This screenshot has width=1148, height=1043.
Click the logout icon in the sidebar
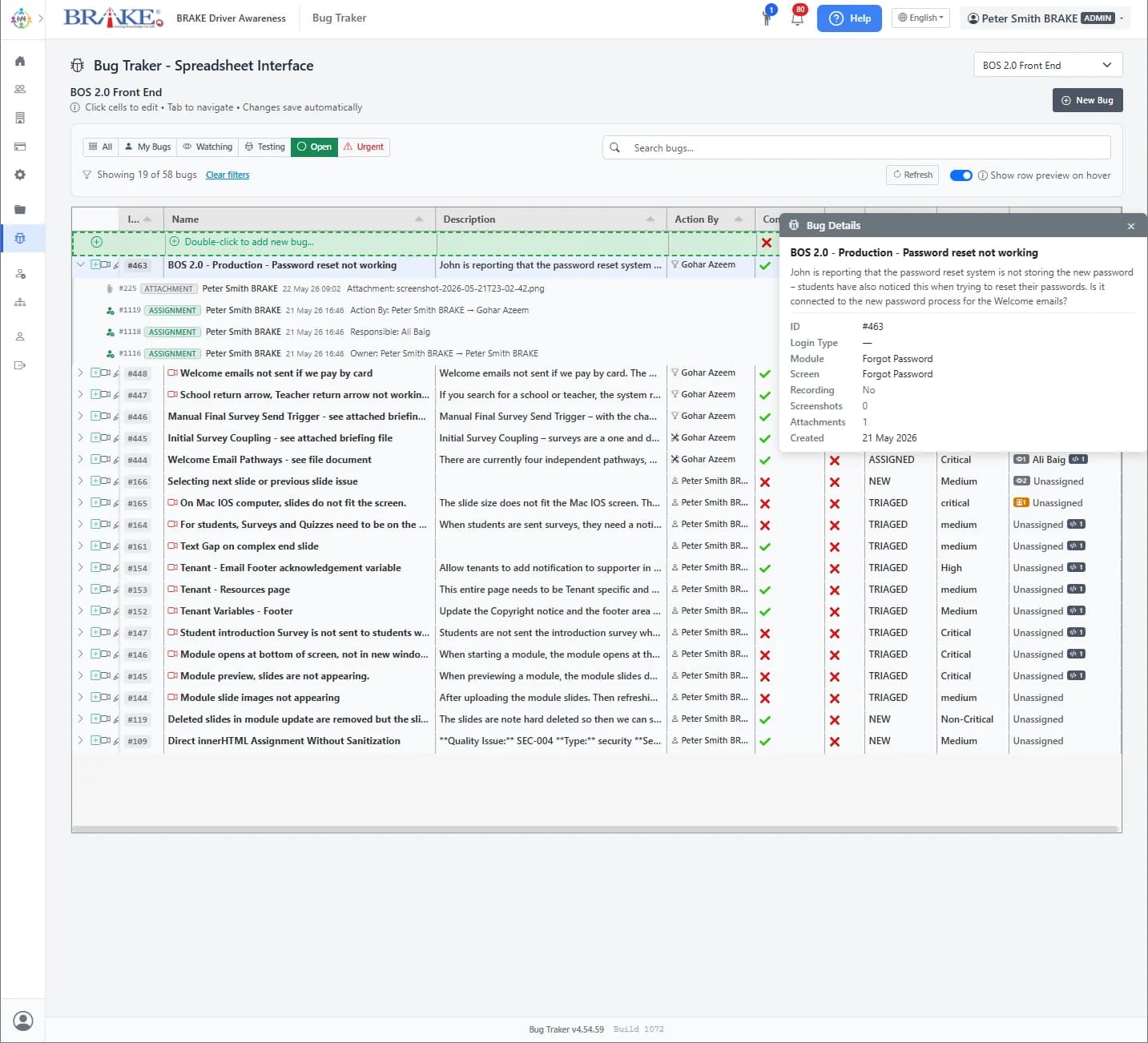coord(20,365)
